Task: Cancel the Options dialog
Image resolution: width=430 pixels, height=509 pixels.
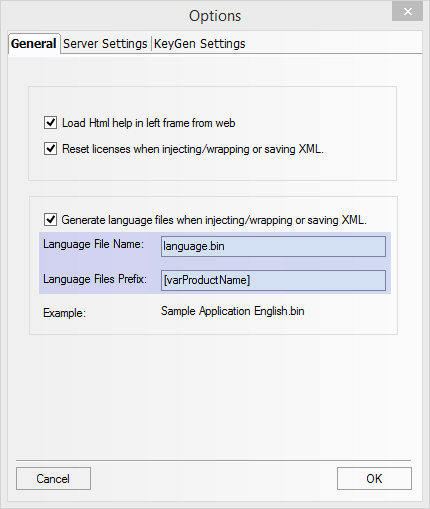Action: 53,479
